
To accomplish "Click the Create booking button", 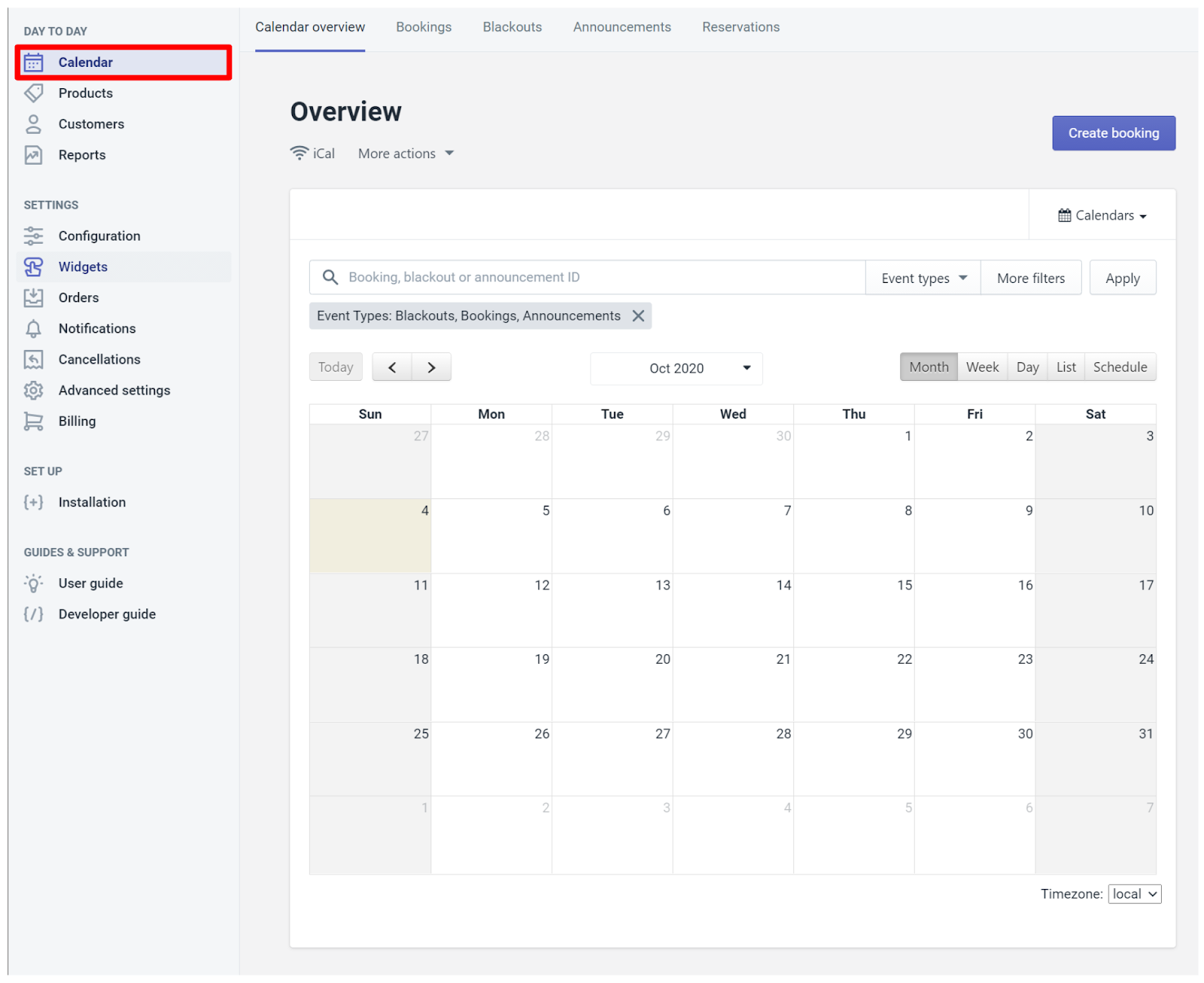I will pyautogui.click(x=1114, y=133).
